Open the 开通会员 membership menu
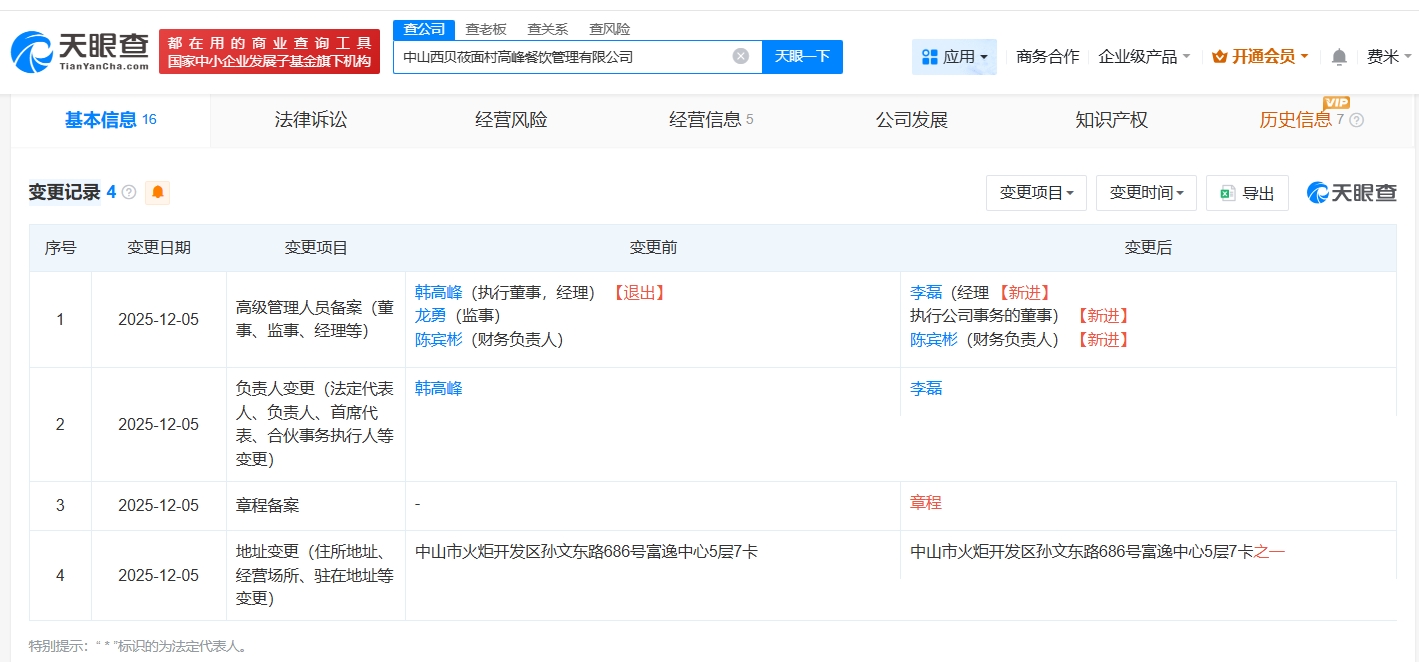Image resolution: width=1419 pixels, height=662 pixels. click(1260, 57)
